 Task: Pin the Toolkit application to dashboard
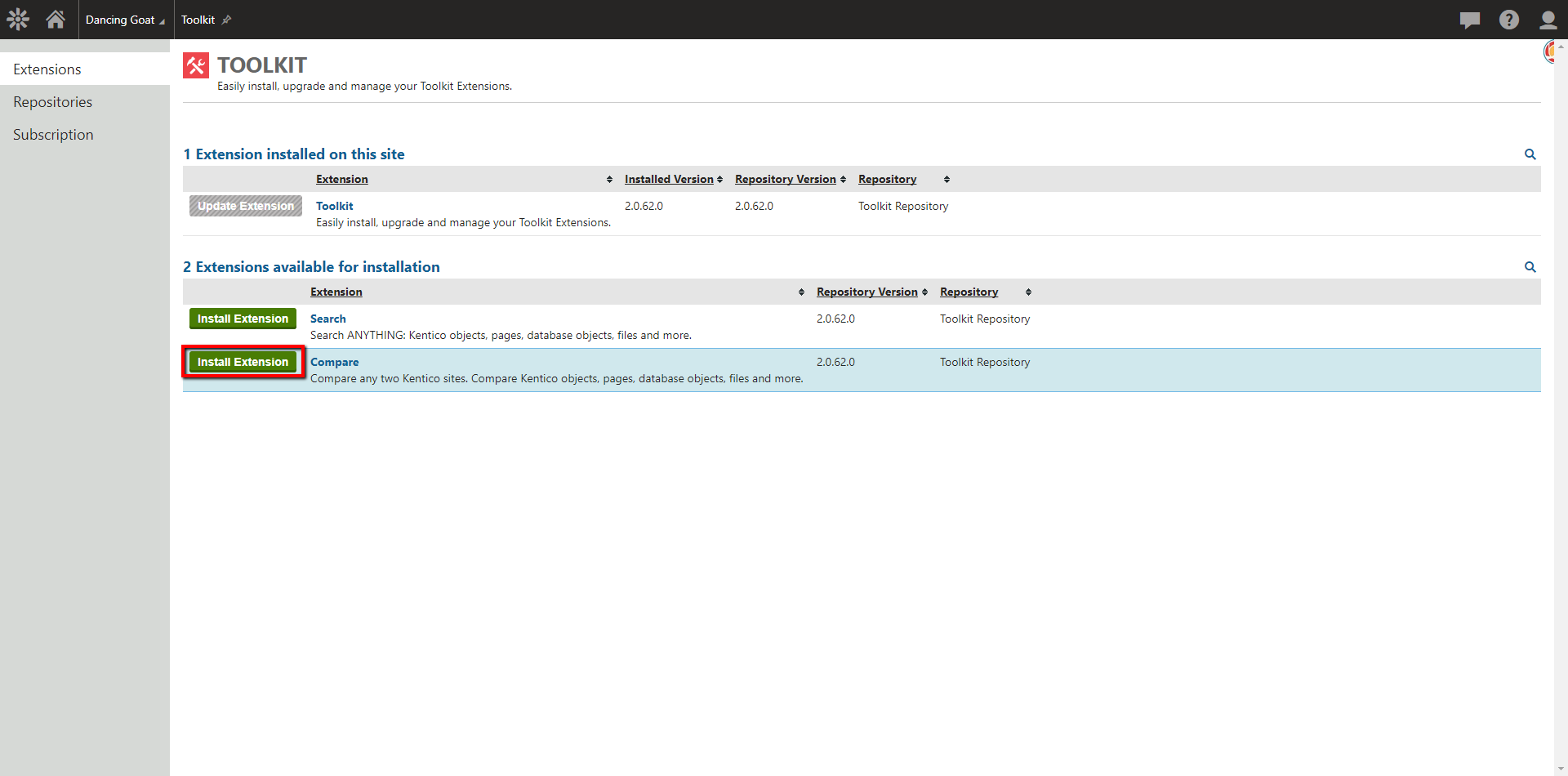(226, 20)
